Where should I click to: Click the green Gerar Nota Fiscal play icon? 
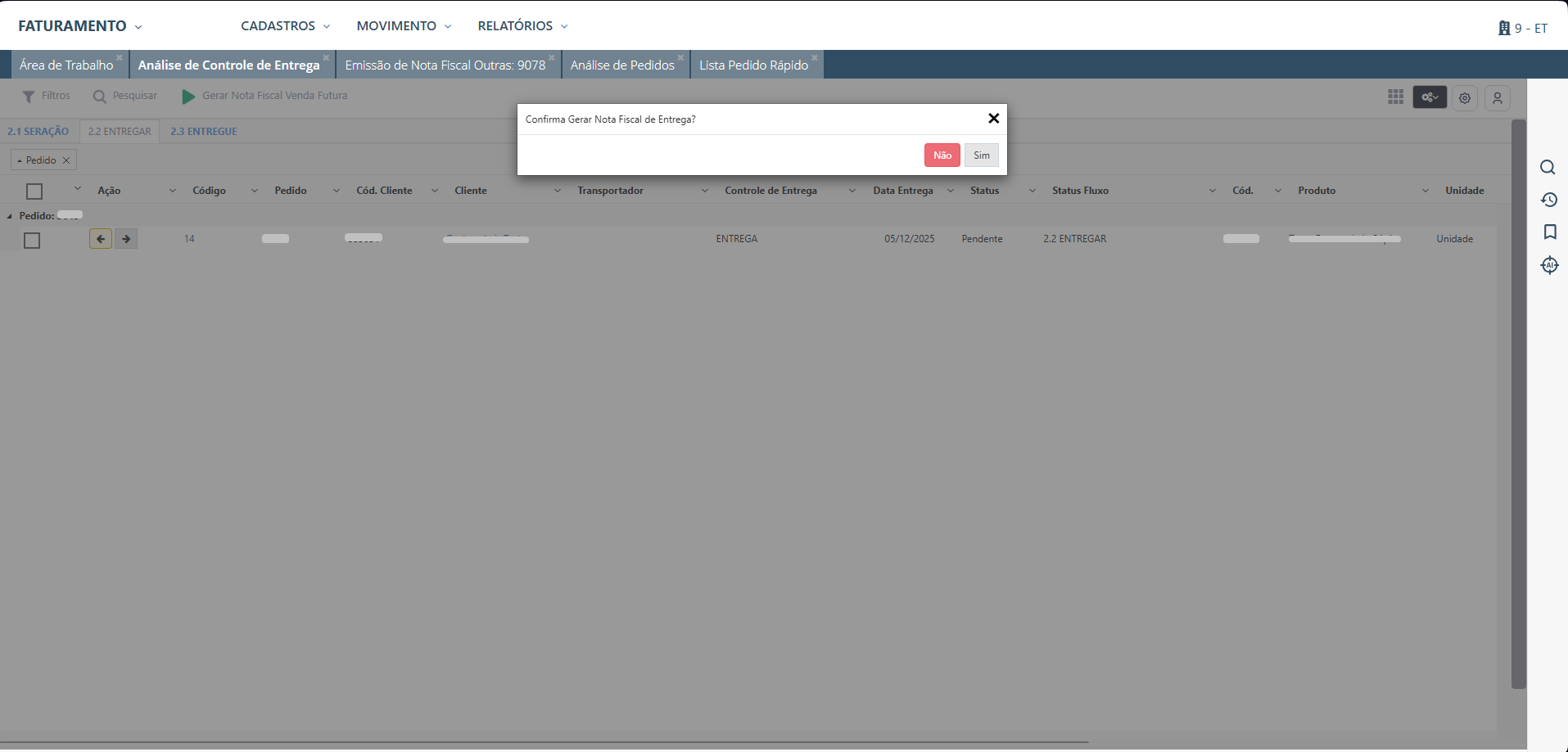pos(188,97)
